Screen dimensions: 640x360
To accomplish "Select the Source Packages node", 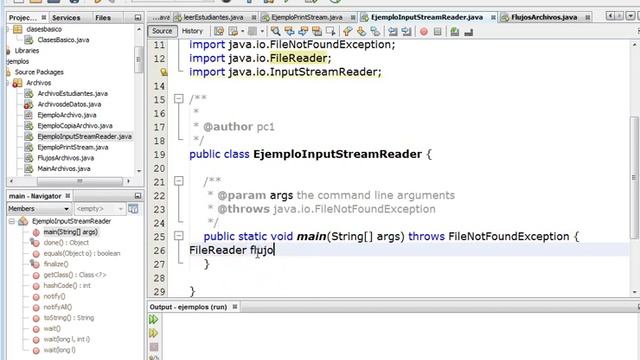I will (39, 72).
